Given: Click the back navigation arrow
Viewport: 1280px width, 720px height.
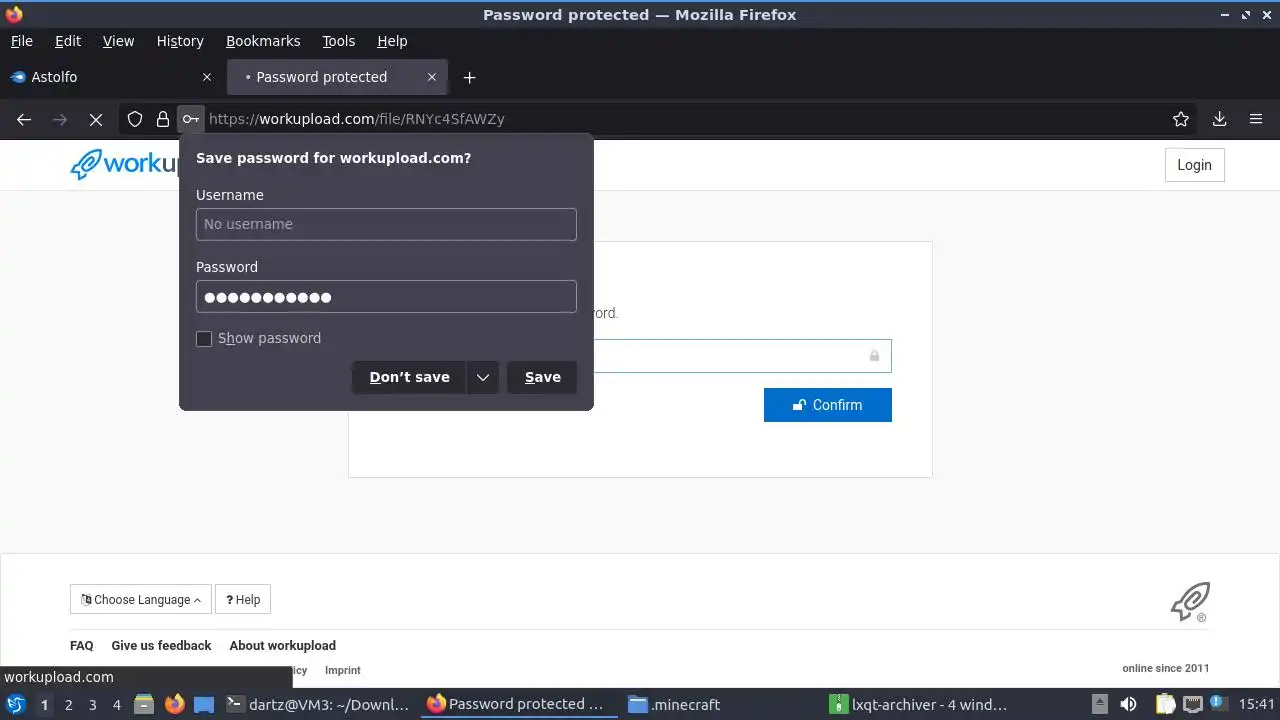Looking at the screenshot, I should pos(24,119).
